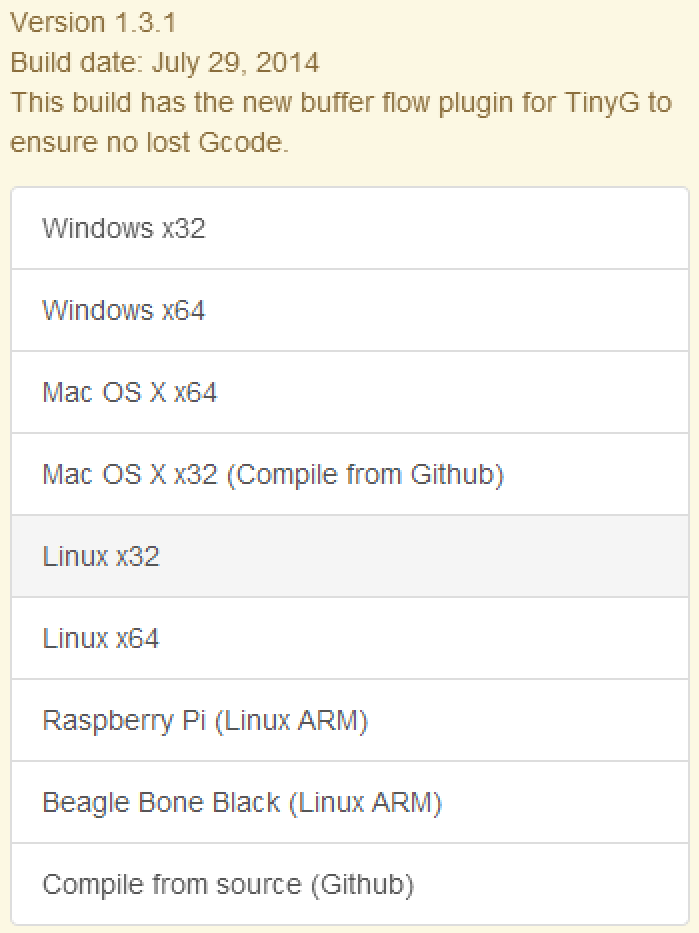Screen dimensions: 699x933
Task: Click the phrase 'ensure no lost Gcode'
Action: point(149,143)
